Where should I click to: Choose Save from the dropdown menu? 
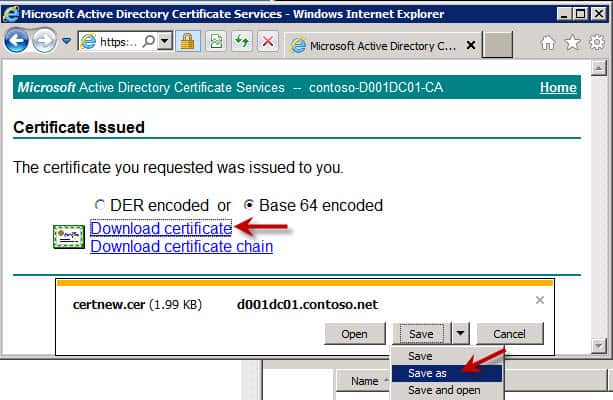click(x=447, y=356)
